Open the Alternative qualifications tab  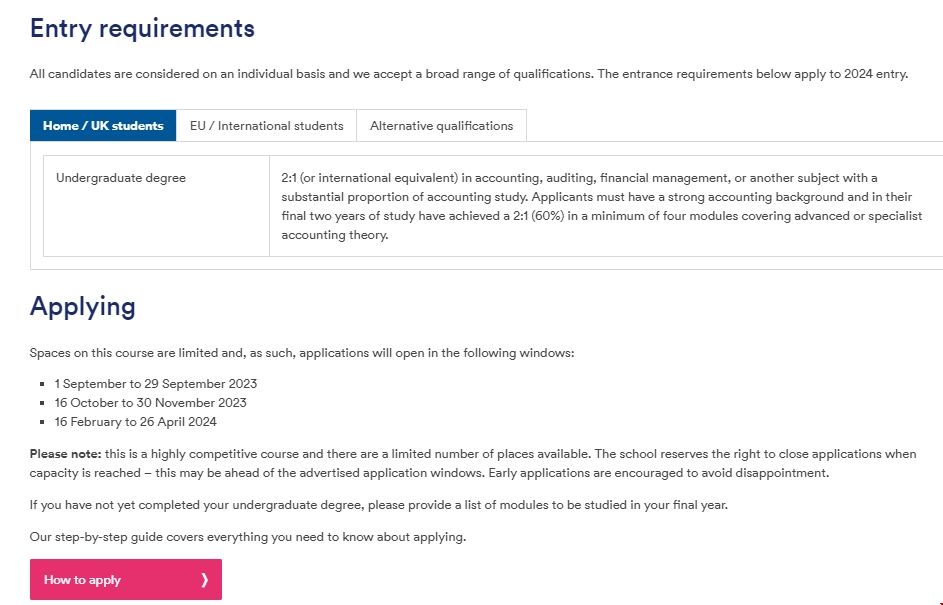point(441,126)
